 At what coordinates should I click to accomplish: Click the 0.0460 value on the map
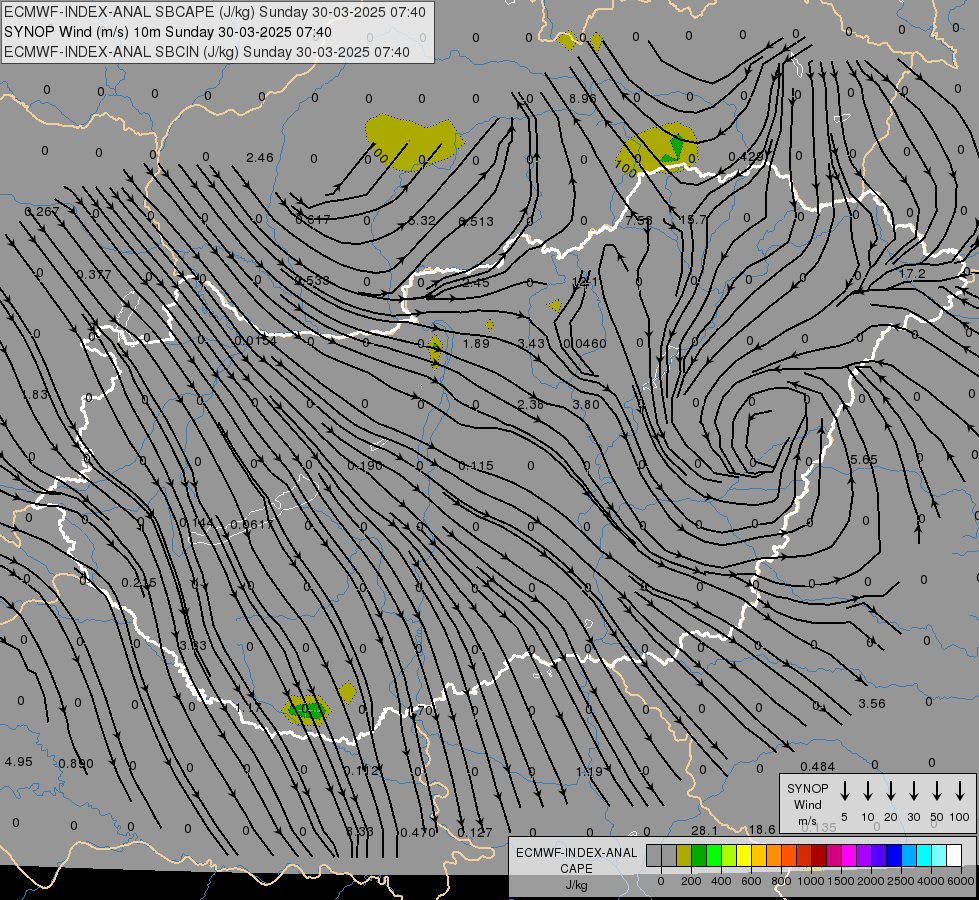[x=585, y=344]
